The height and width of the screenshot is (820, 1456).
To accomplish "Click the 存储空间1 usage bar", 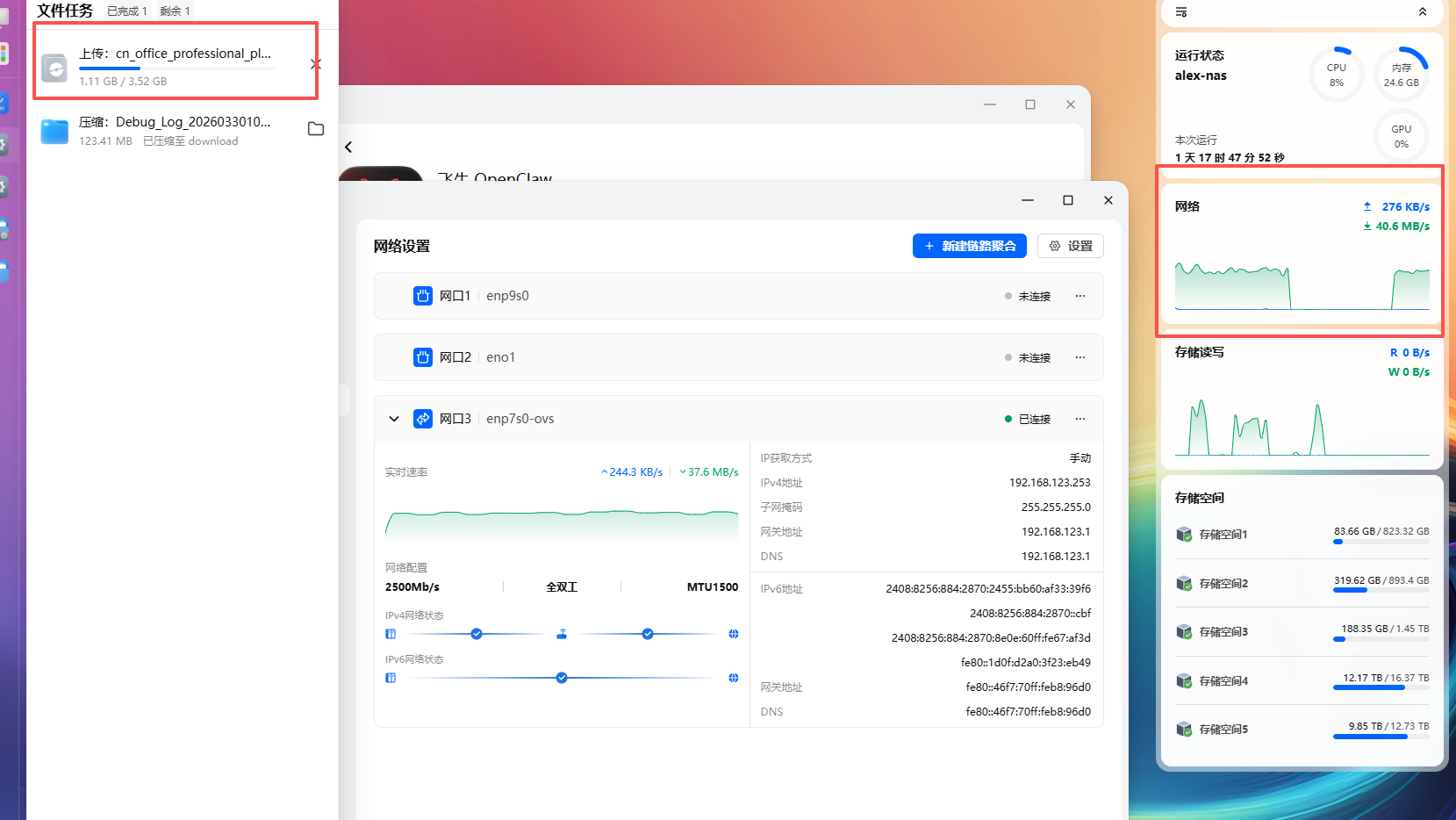I will click(1381, 542).
